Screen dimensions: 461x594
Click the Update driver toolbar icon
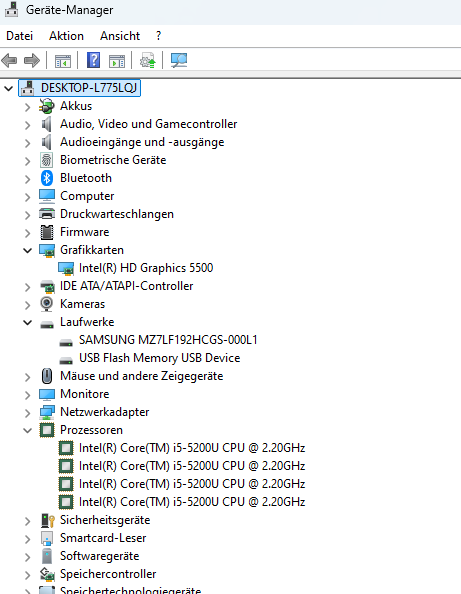tap(148, 60)
